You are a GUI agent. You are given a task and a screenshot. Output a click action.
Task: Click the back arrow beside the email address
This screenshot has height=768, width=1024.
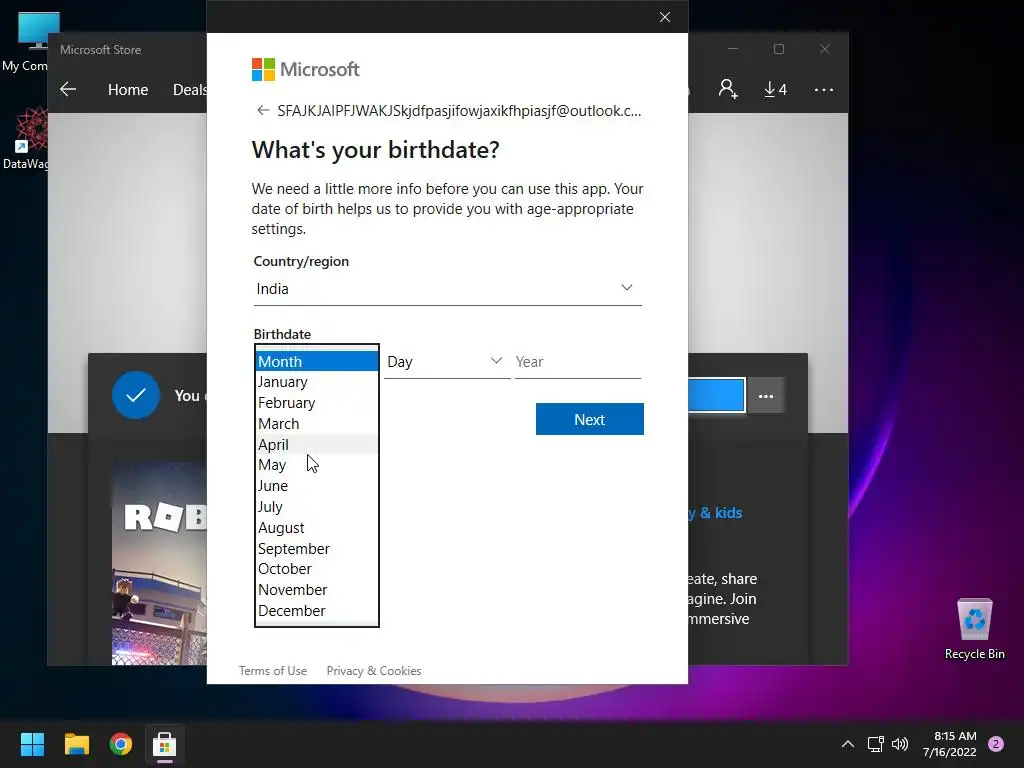click(x=263, y=110)
